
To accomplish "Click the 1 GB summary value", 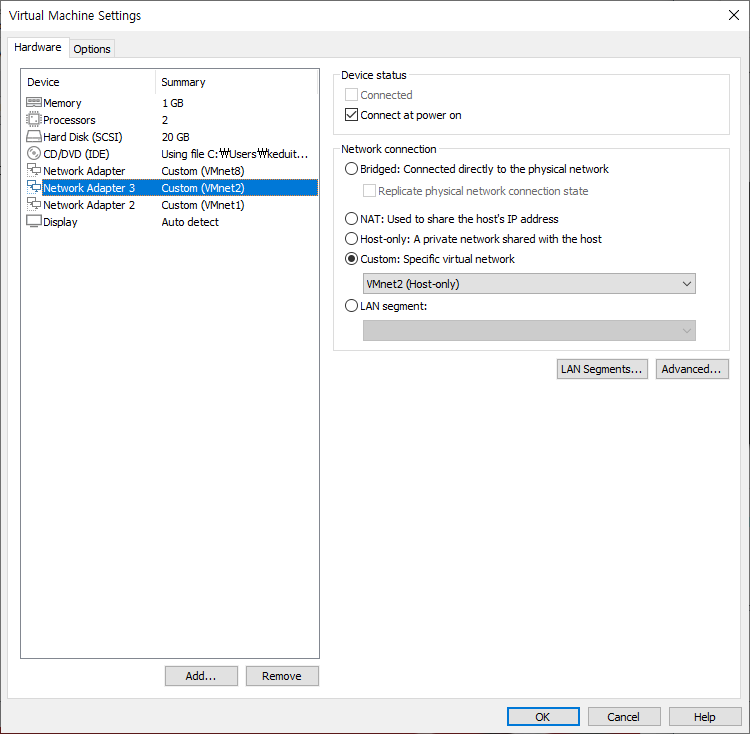I will (x=173, y=103).
